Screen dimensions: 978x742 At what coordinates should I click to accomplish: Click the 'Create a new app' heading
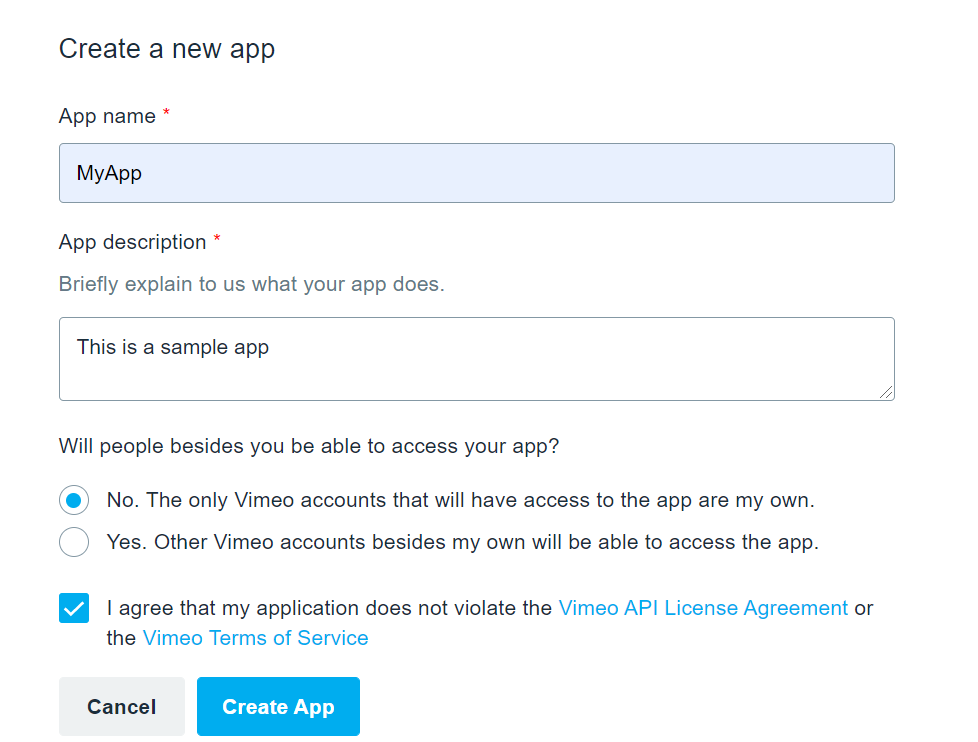(x=167, y=49)
